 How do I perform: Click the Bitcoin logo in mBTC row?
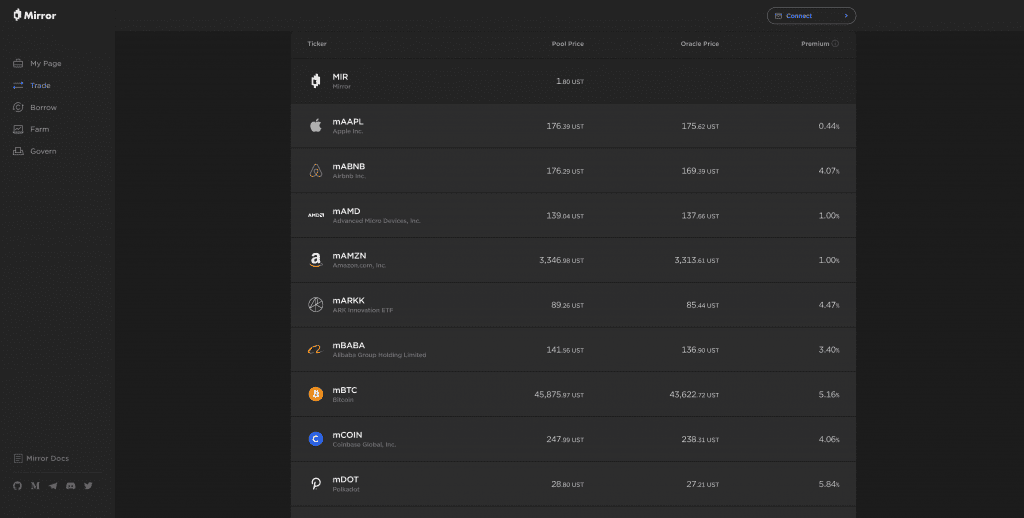pyautogui.click(x=315, y=394)
